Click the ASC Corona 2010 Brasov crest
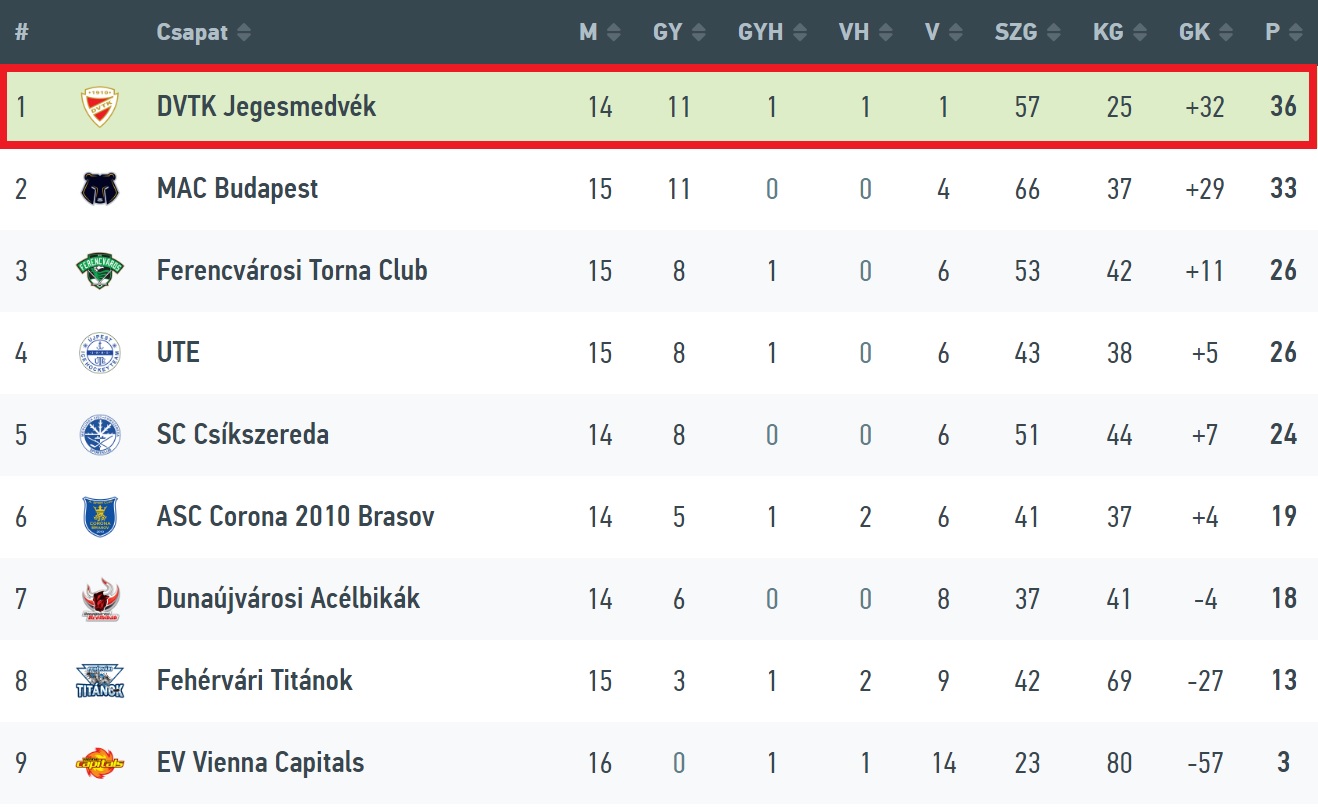 pos(99,517)
